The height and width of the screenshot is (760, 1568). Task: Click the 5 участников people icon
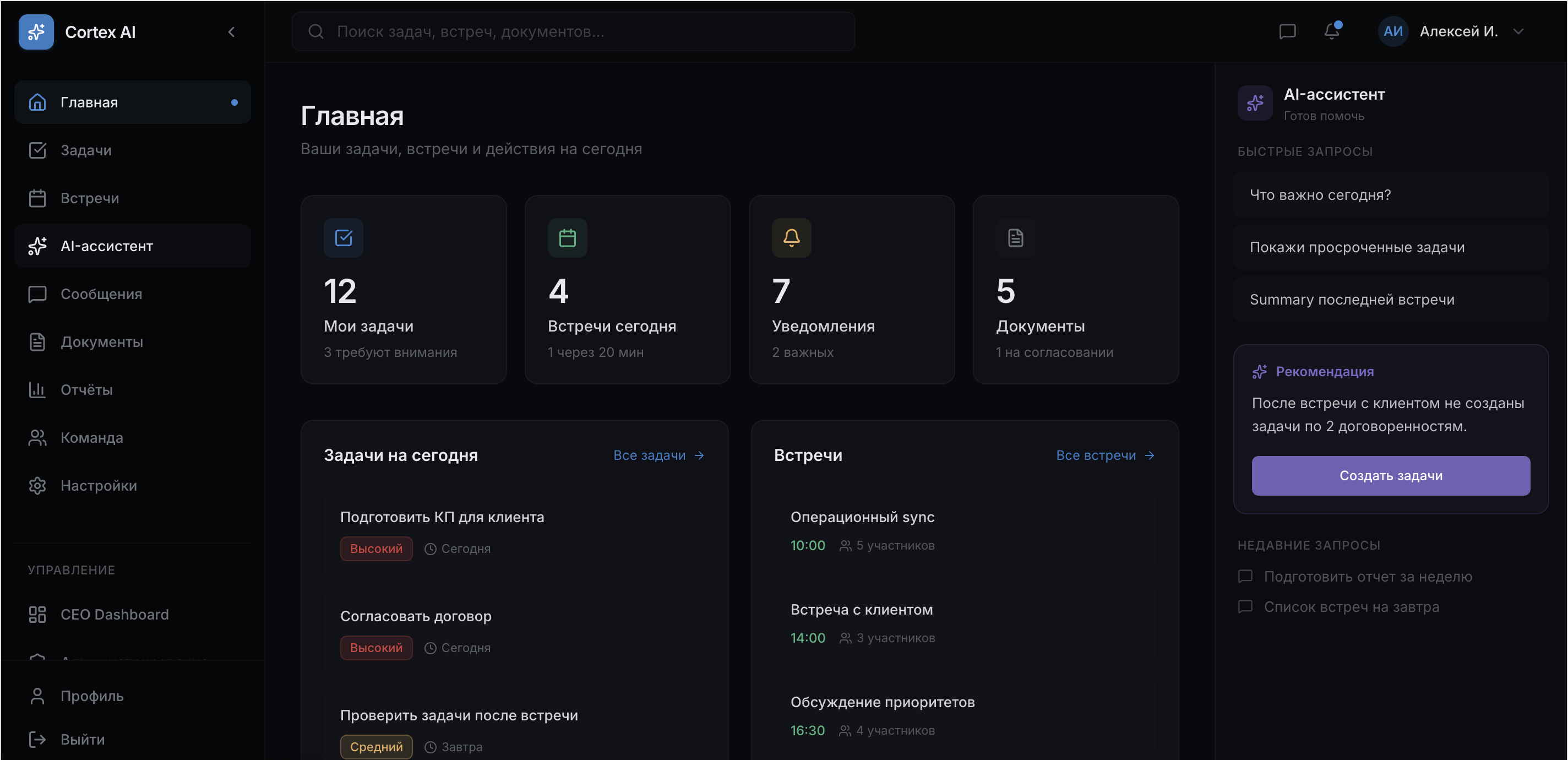[846, 546]
